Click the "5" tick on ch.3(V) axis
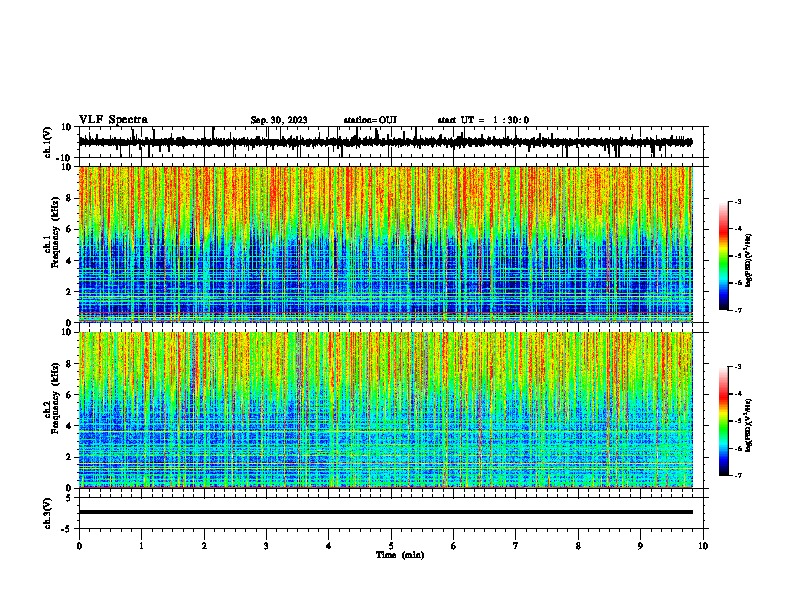Viewport: 792px width, 612px height. [69, 498]
